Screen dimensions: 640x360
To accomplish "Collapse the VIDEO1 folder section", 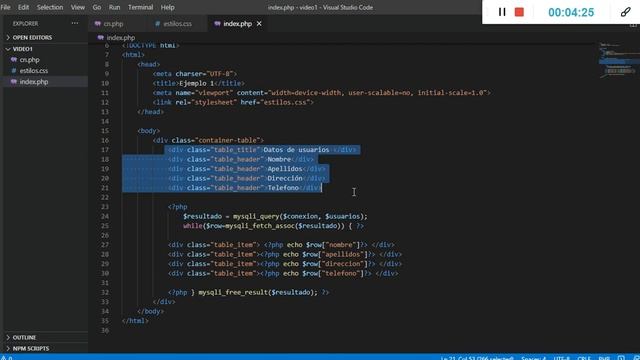I will pos(22,49).
